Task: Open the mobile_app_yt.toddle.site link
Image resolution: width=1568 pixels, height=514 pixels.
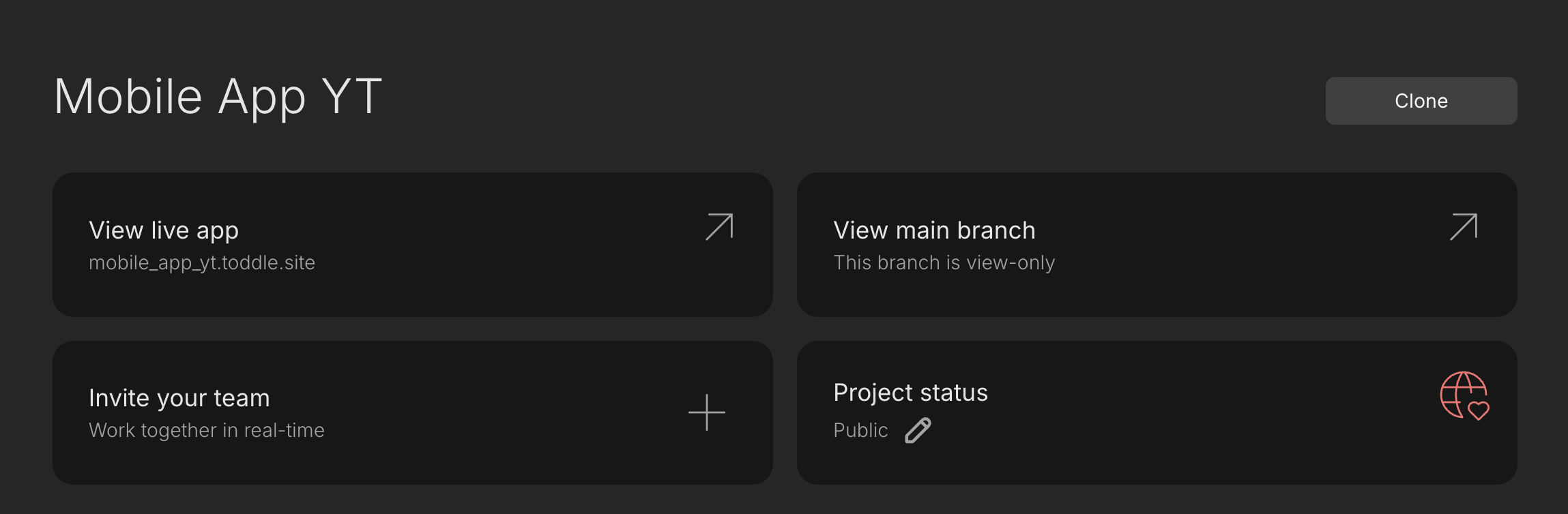Action: pos(202,262)
